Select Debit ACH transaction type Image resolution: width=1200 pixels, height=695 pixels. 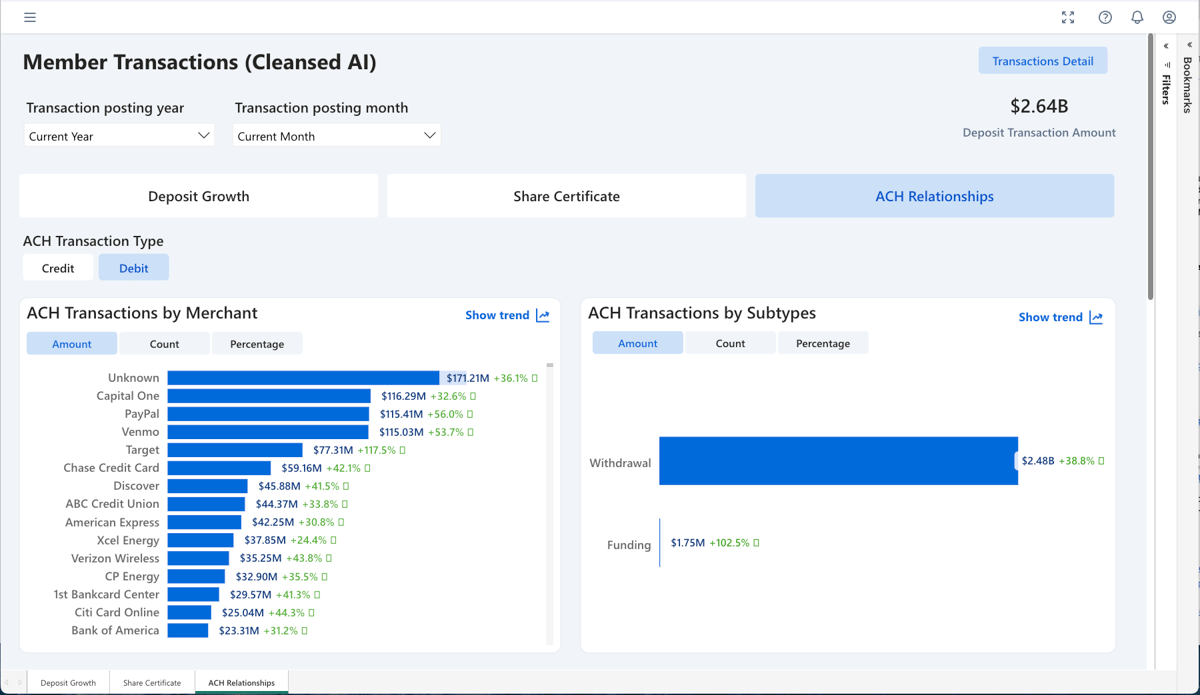pyautogui.click(x=133, y=268)
